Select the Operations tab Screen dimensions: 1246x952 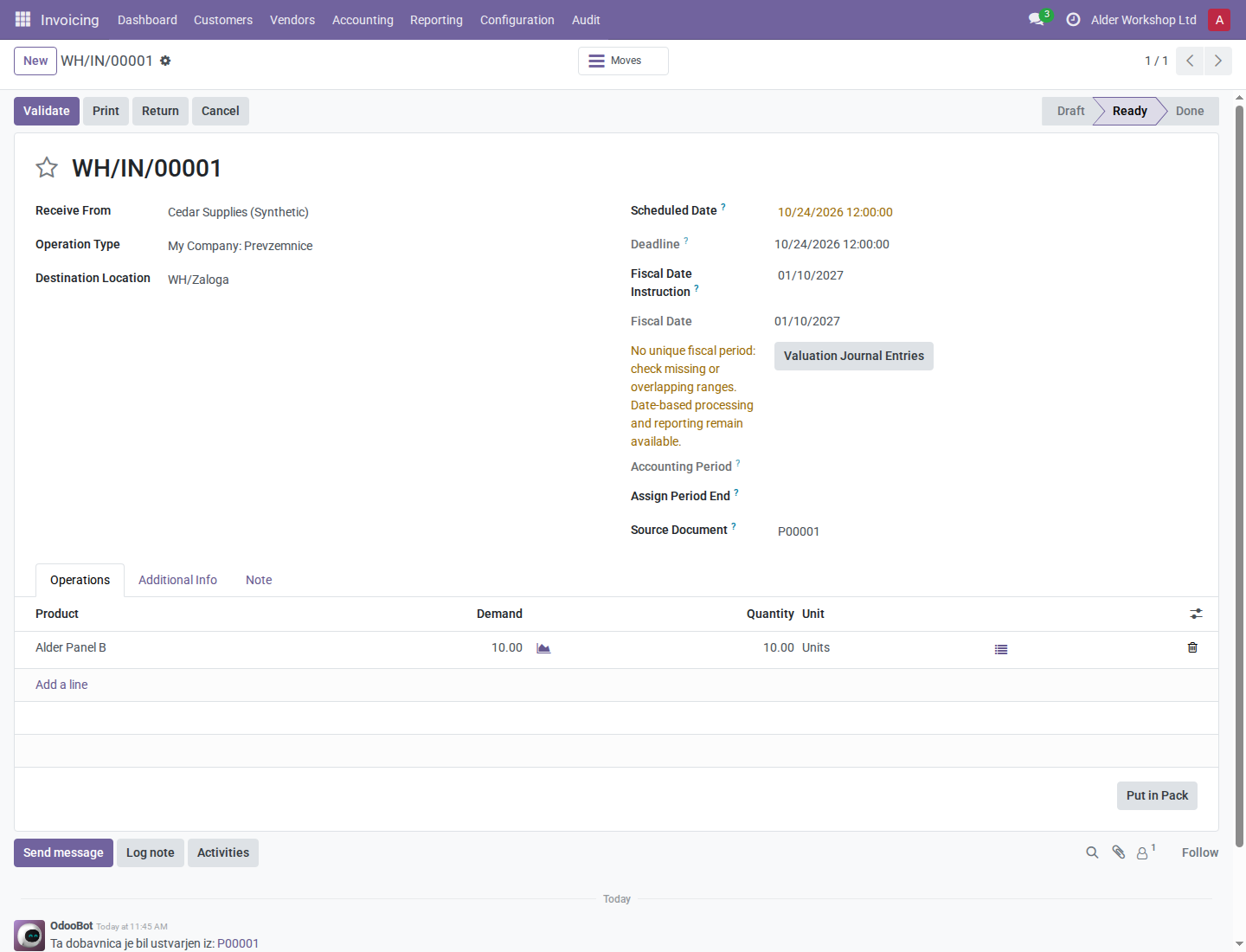tap(80, 580)
